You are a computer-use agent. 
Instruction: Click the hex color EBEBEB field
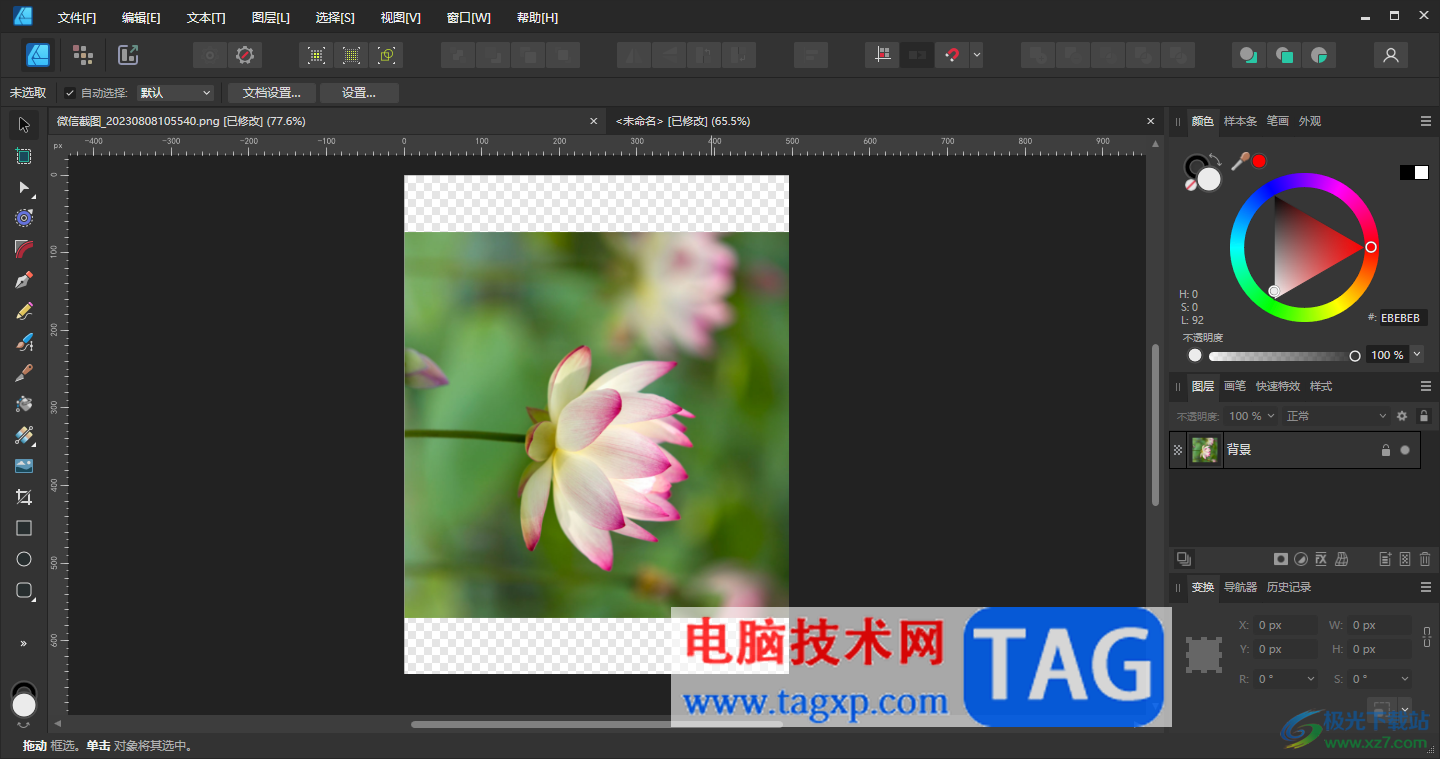[x=1404, y=318]
